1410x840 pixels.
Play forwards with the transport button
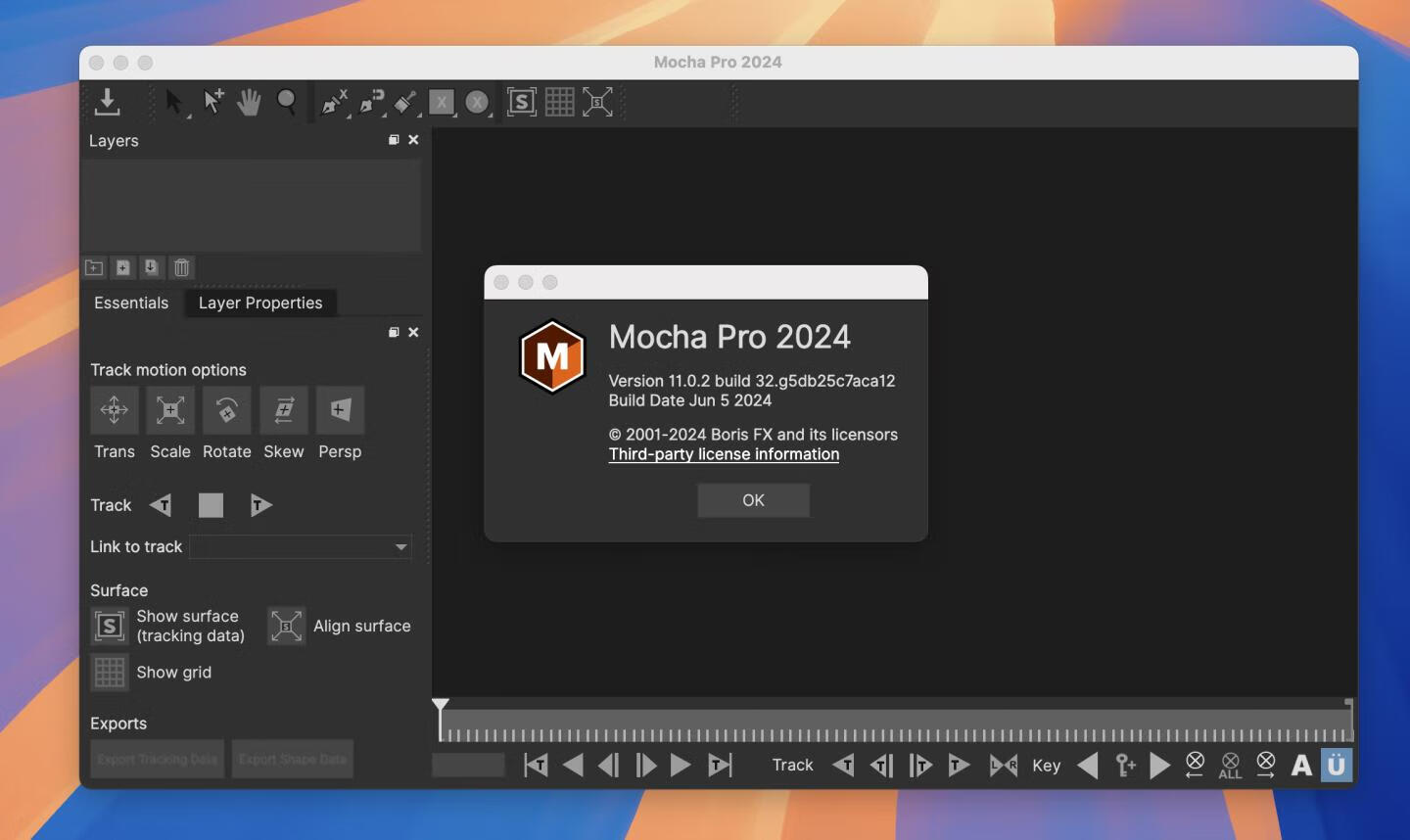(681, 765)
